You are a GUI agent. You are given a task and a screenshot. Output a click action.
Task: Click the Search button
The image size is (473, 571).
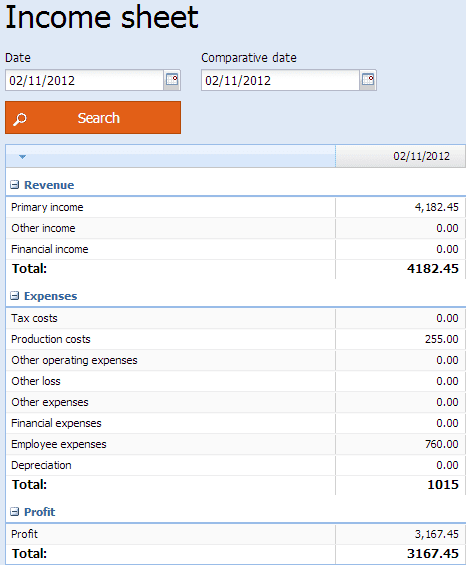click(x=93, y=118)
